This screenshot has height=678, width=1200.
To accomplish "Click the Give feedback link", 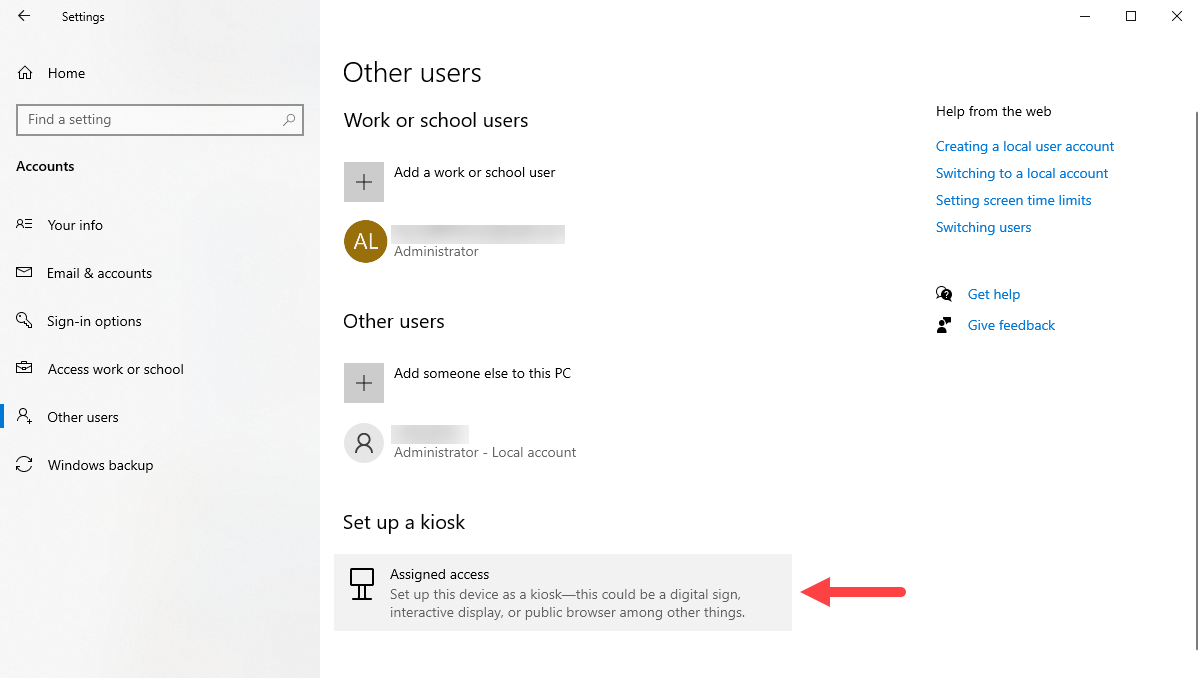I will [x=1011, y=325].
